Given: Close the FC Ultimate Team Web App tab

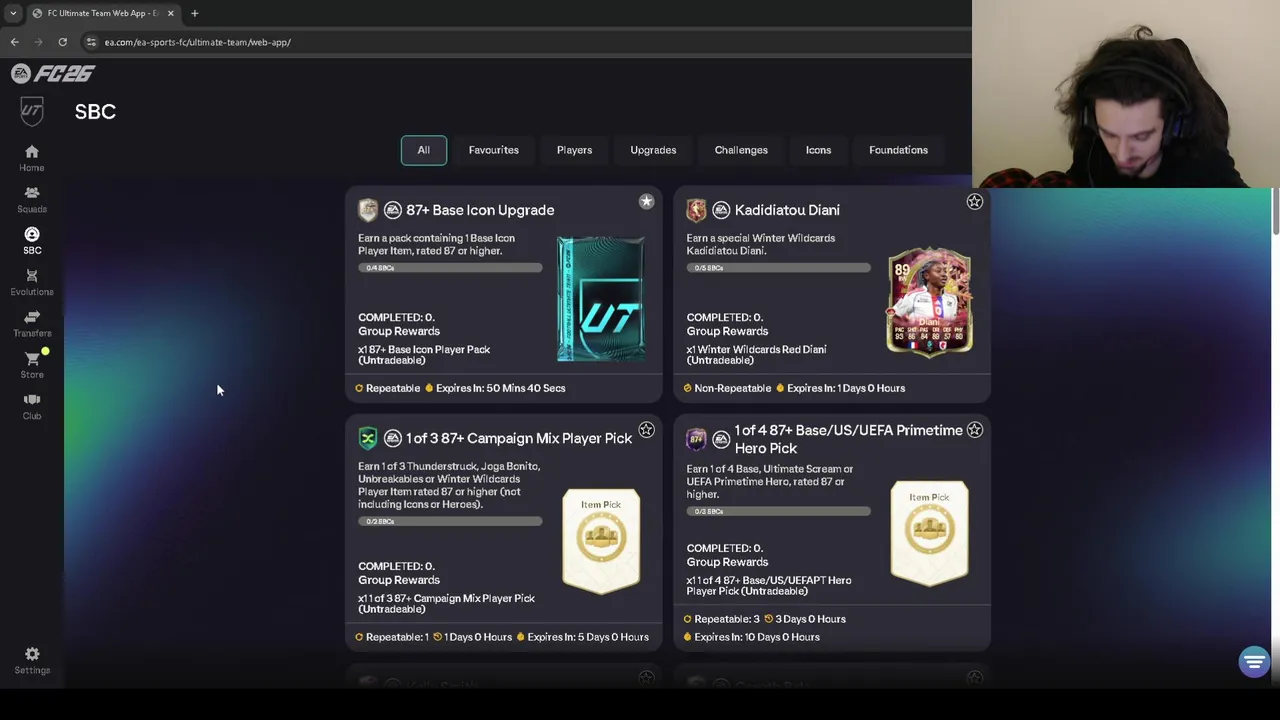Looking at the screenshot, I should coord(170,13).
